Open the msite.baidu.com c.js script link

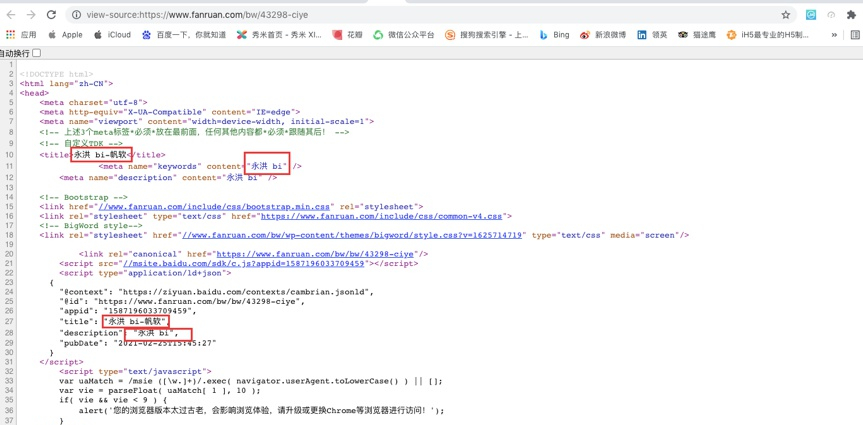click(244, 263)
